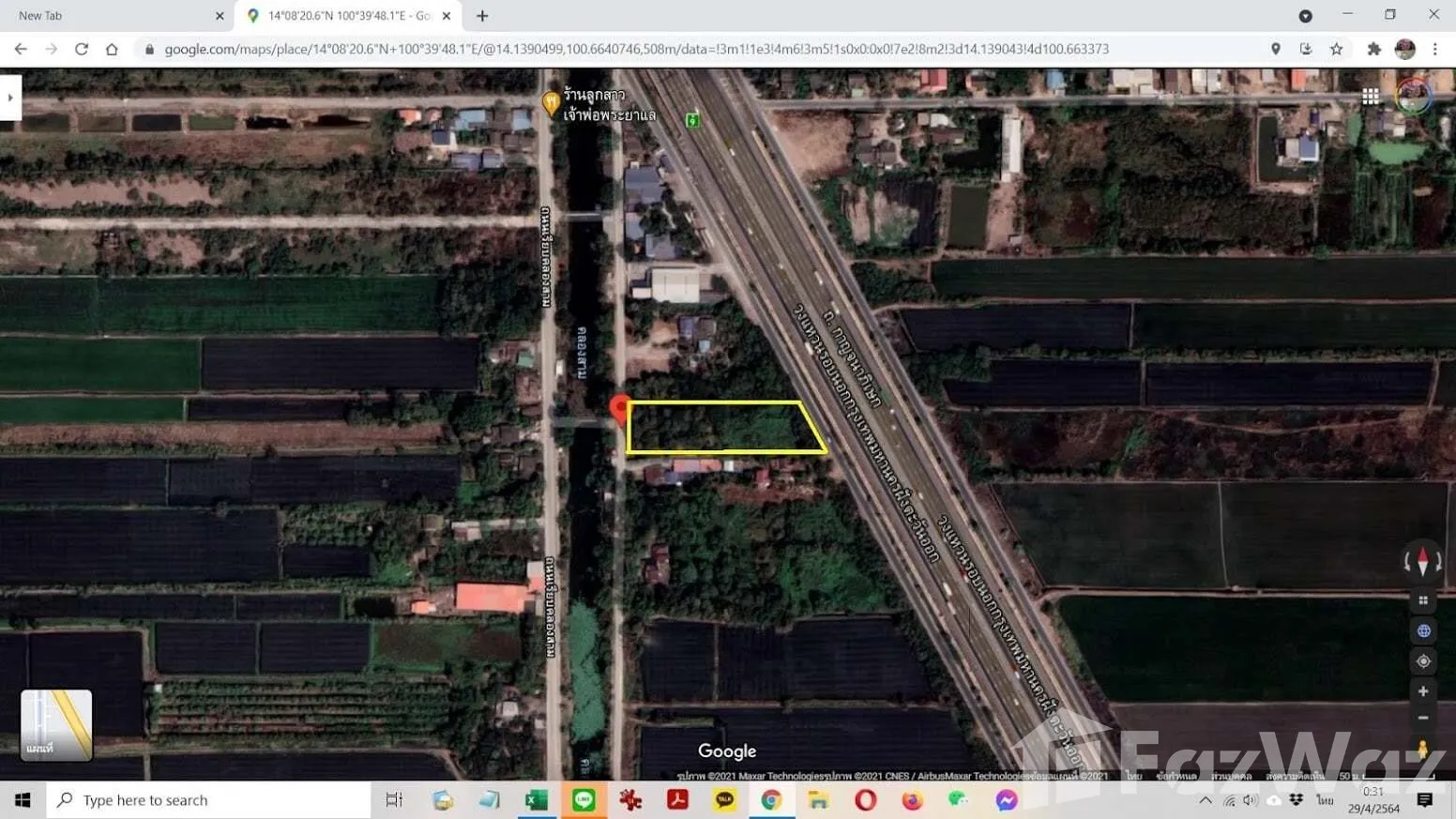Click the address bar URL field

(x=636, y=49)
